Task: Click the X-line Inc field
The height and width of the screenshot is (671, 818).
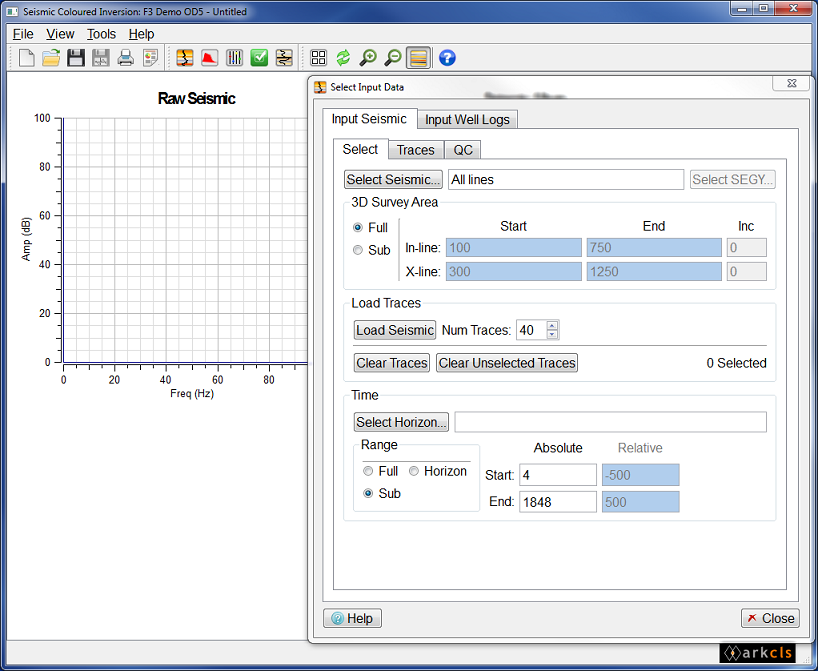Action: click(x=747, y=271)
